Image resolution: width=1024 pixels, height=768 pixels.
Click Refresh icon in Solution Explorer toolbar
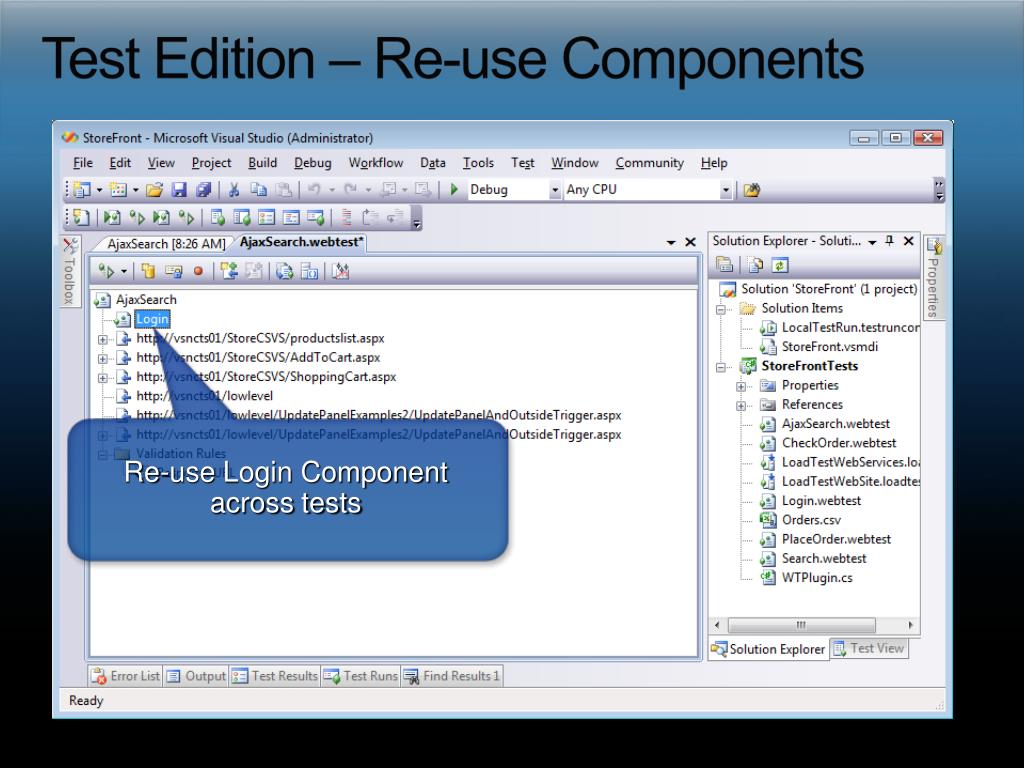pos(780,265)
